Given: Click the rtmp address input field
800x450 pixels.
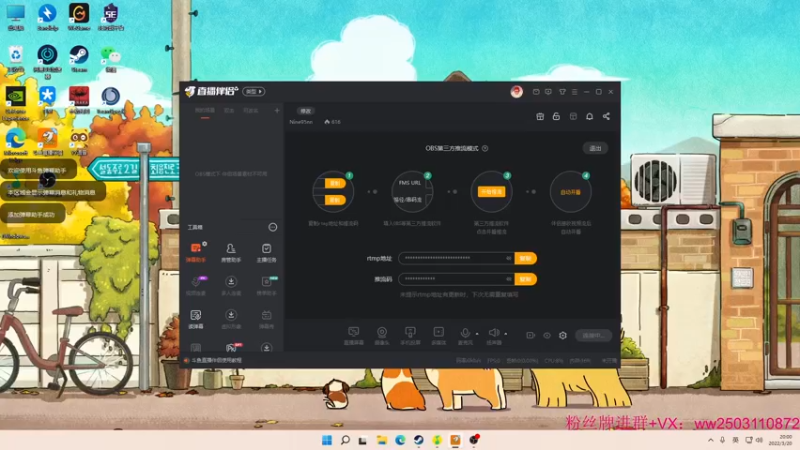Looking at the screenshot, I should coord(457,258).
